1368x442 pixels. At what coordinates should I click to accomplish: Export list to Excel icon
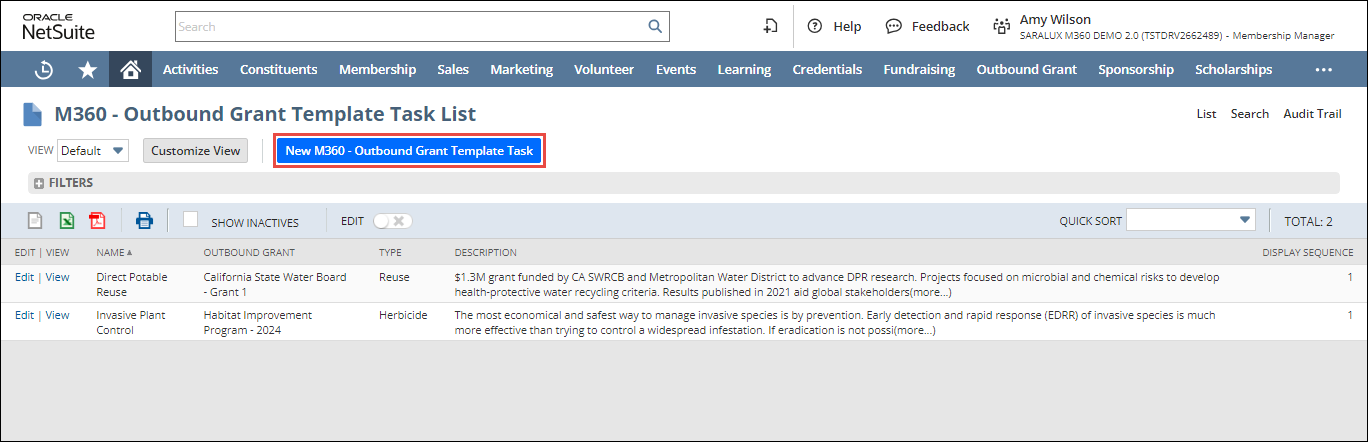[66, 221]
